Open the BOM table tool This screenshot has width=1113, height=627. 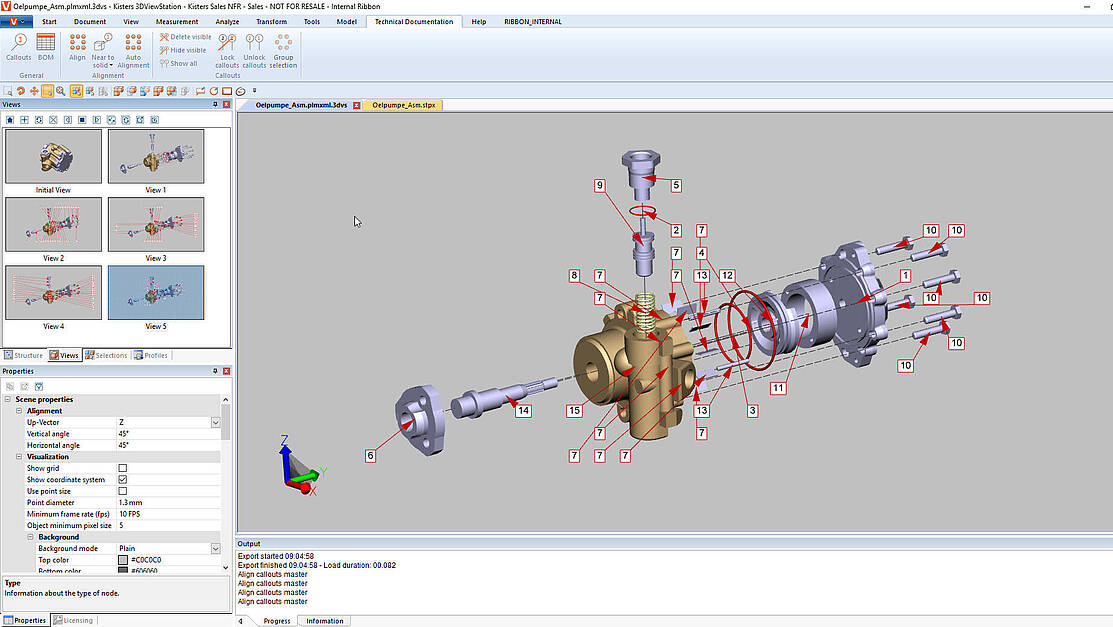pyautogui.click(x=45, y=47)
